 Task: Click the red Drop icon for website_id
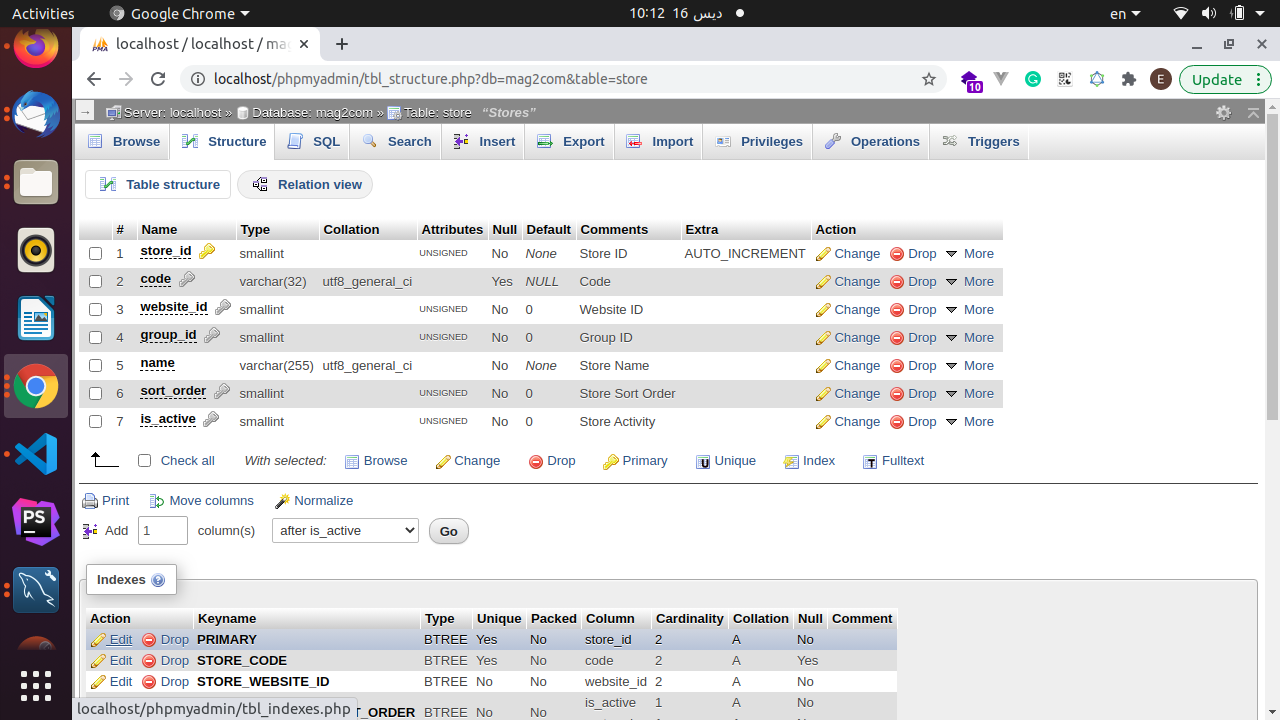click(897, 310)
